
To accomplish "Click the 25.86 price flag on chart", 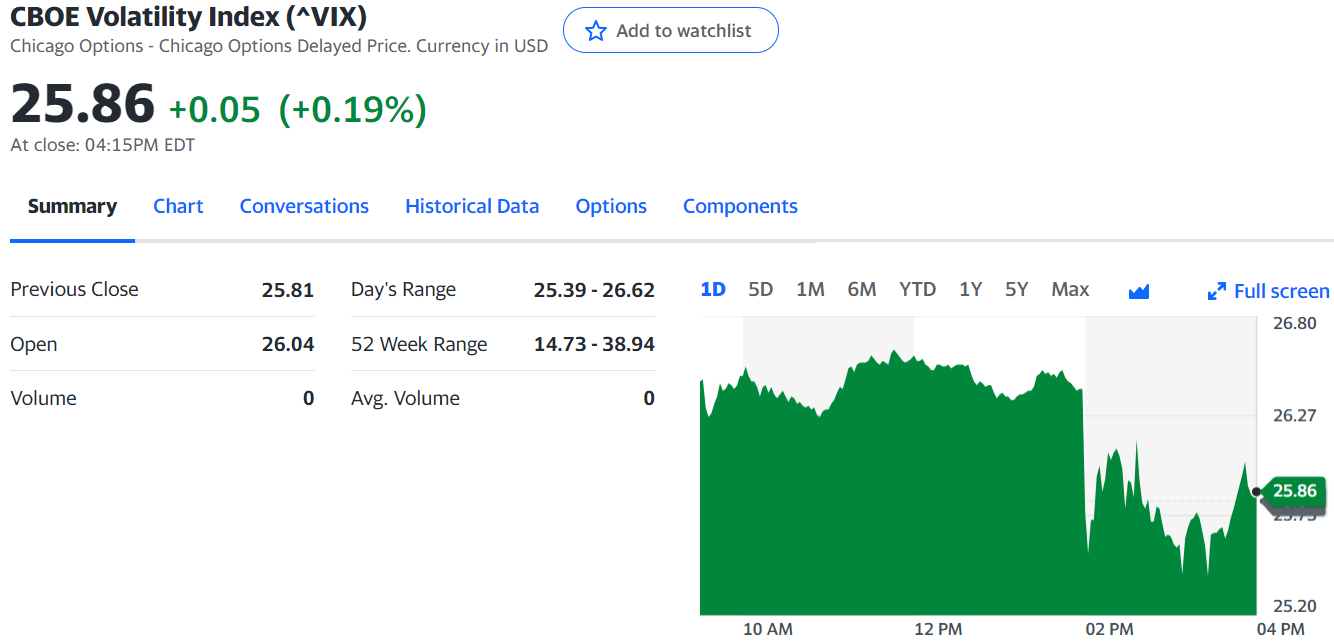I will pyautogui.click(x=1295, y=491).
